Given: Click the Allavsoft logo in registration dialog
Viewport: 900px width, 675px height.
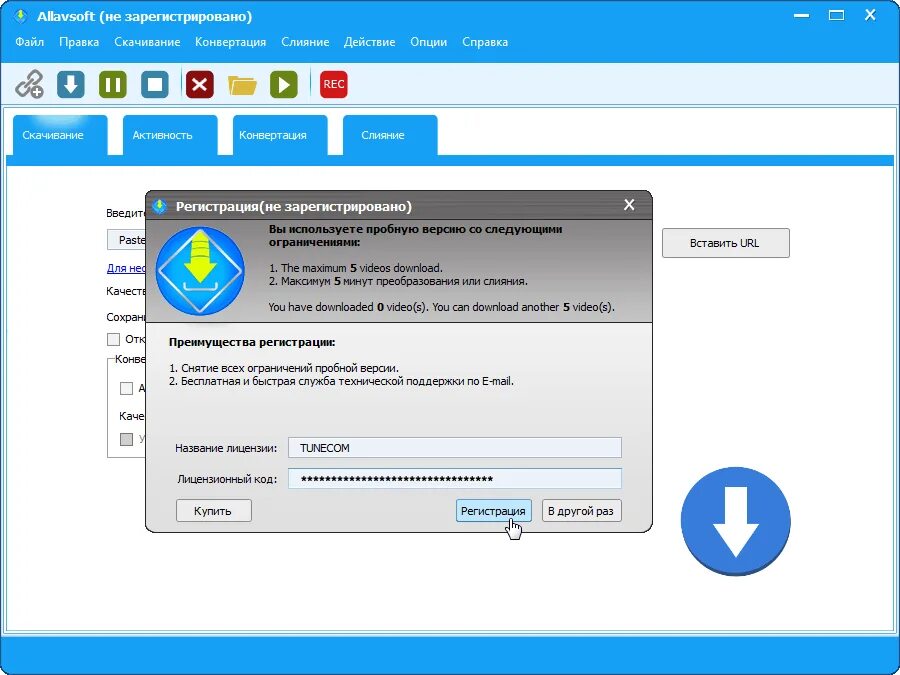Looking at the screenshot, I should click(x=200, y=270).
